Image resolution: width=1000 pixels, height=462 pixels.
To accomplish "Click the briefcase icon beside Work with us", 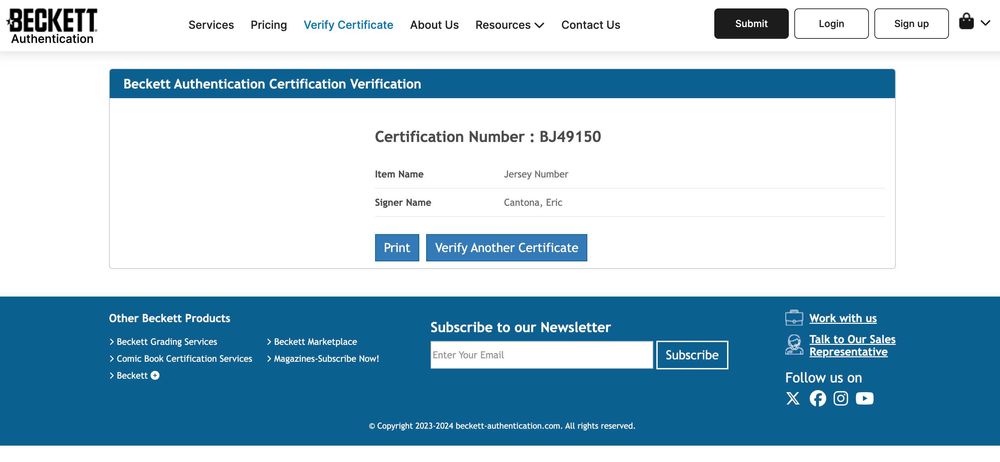I will (x=794, y=318).
